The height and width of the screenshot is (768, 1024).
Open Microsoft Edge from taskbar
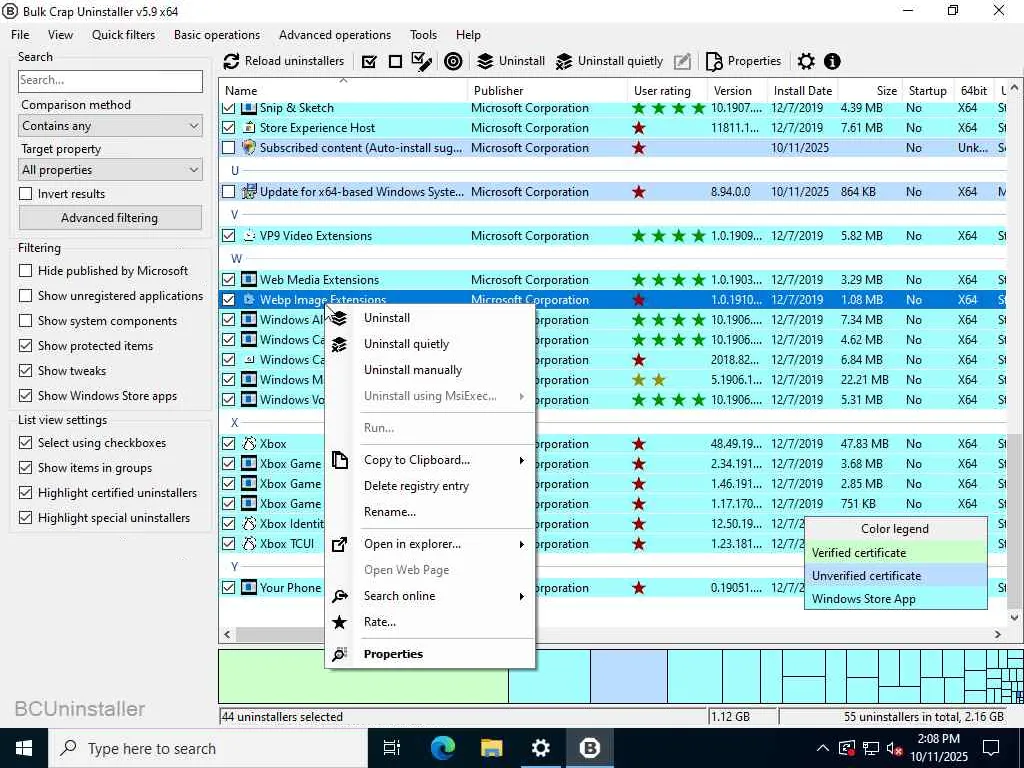coord(442,748)
